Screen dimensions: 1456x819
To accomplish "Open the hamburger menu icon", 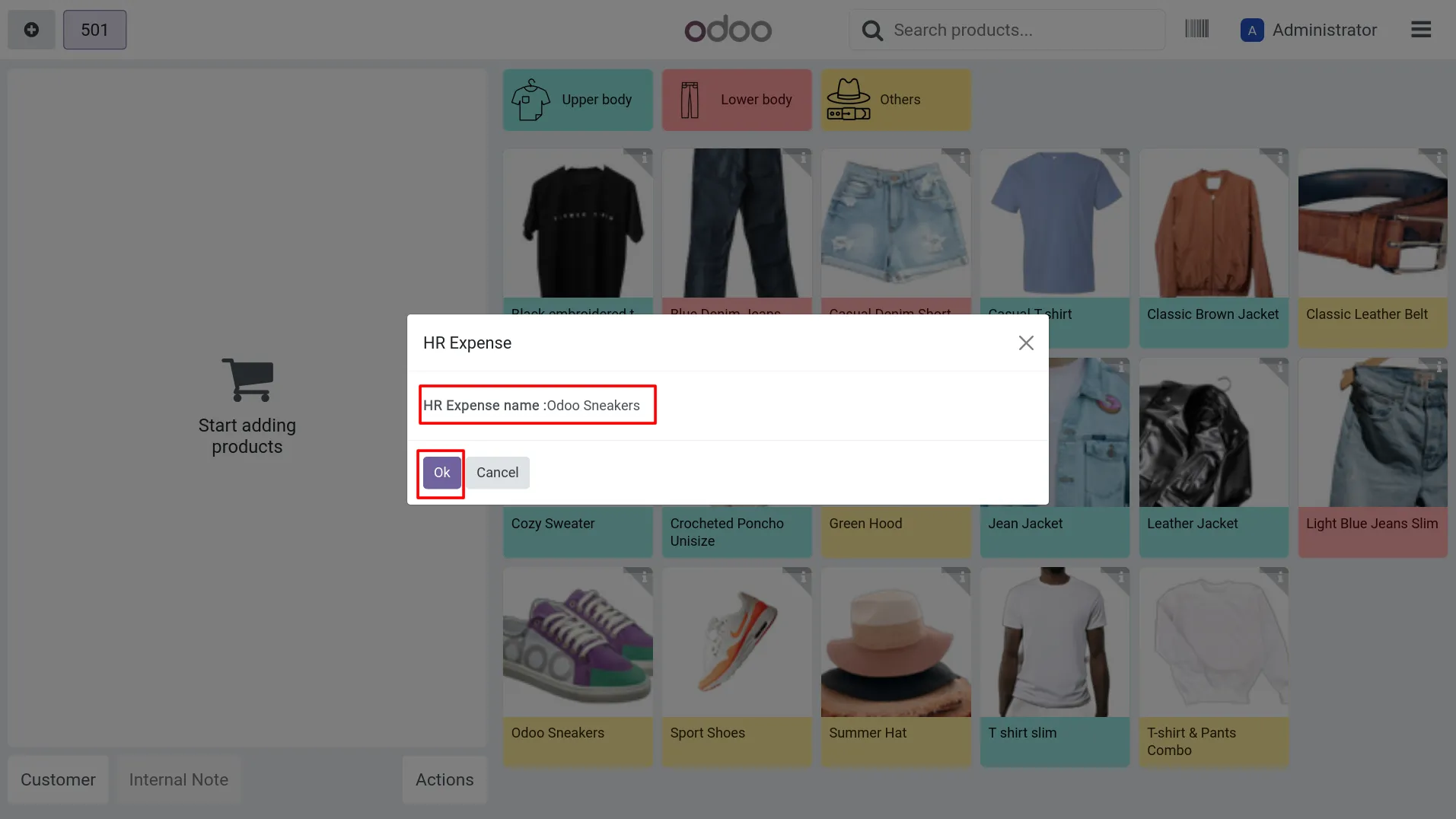I will [1420, 30].
